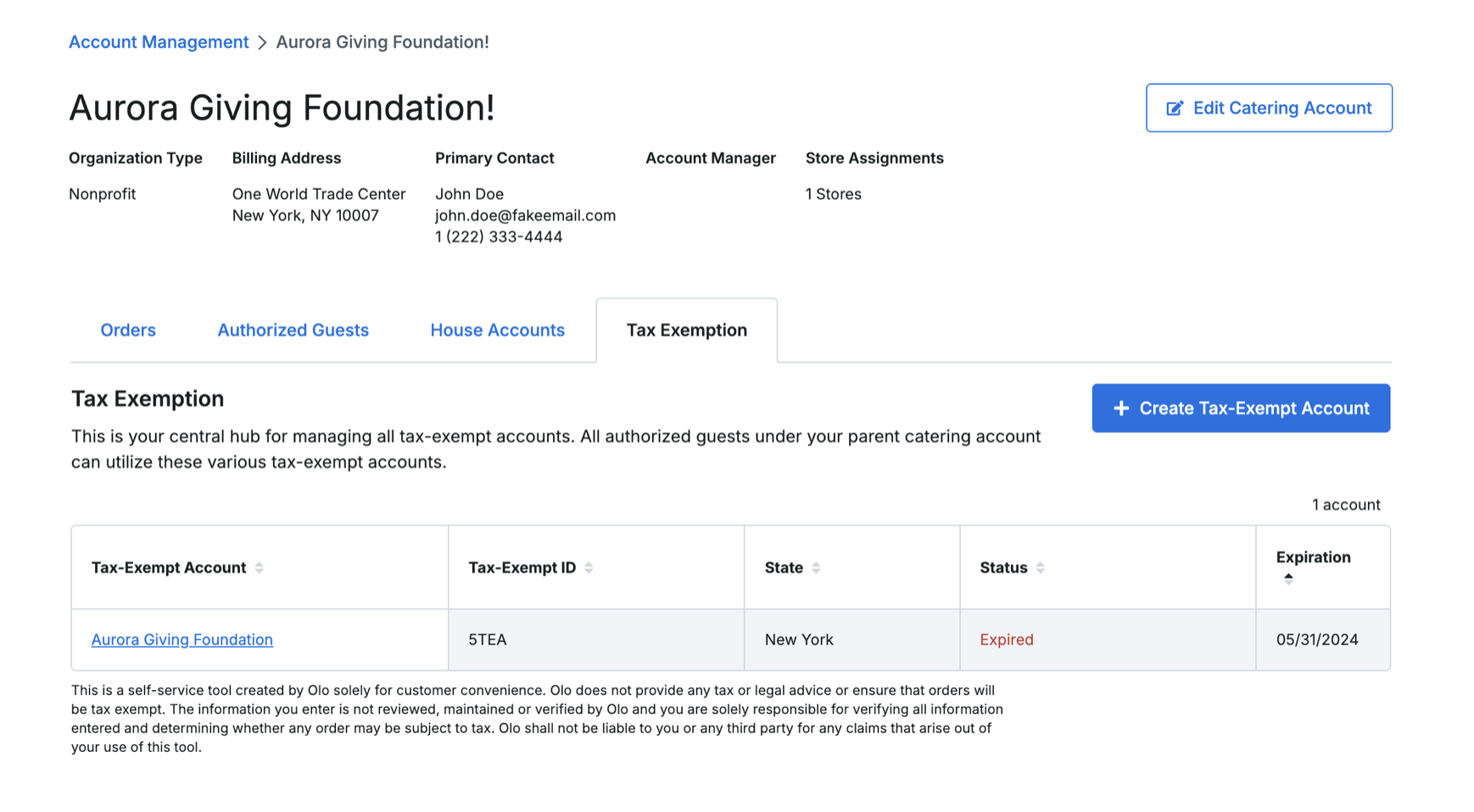This screenshot has height=812, width=1474.
Task: Click the Create Tax-Exempt Account button
Action: tap(1241, 409)
